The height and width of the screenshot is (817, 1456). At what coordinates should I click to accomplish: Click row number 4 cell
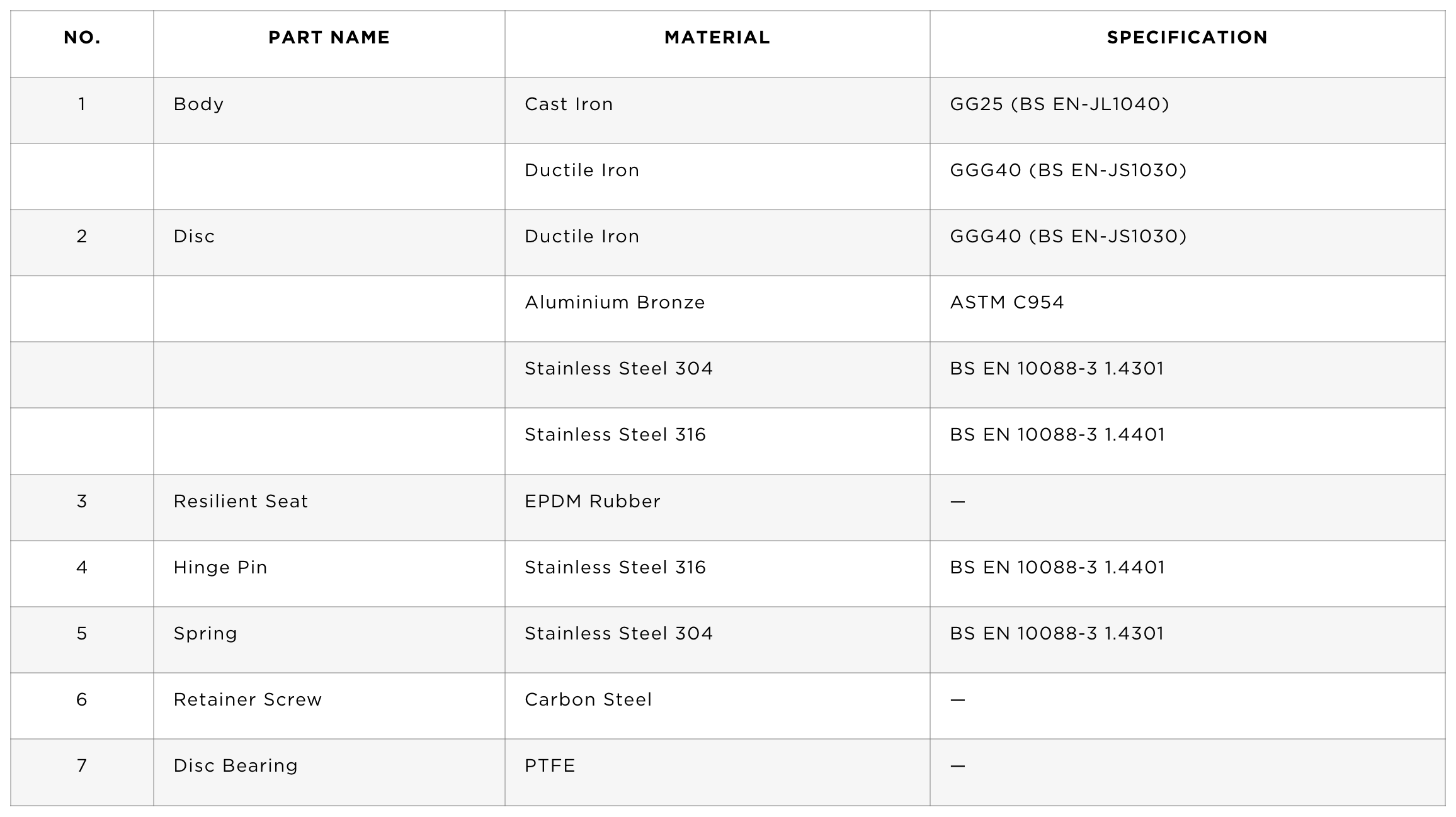pos(82,574)
